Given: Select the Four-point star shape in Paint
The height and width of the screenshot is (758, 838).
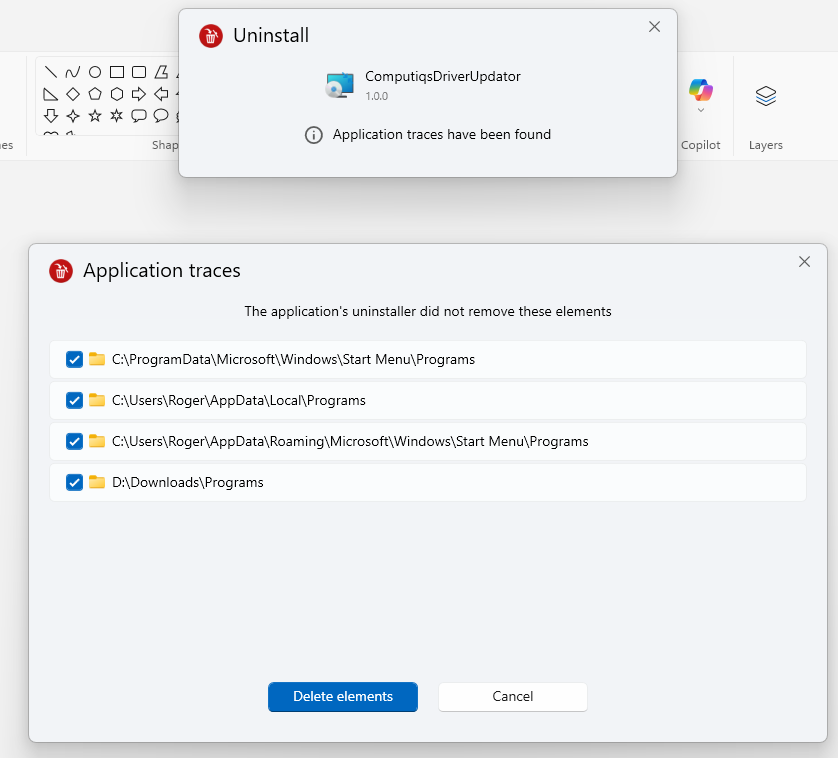Looking at the screenshot, I should tap(73, 115).
